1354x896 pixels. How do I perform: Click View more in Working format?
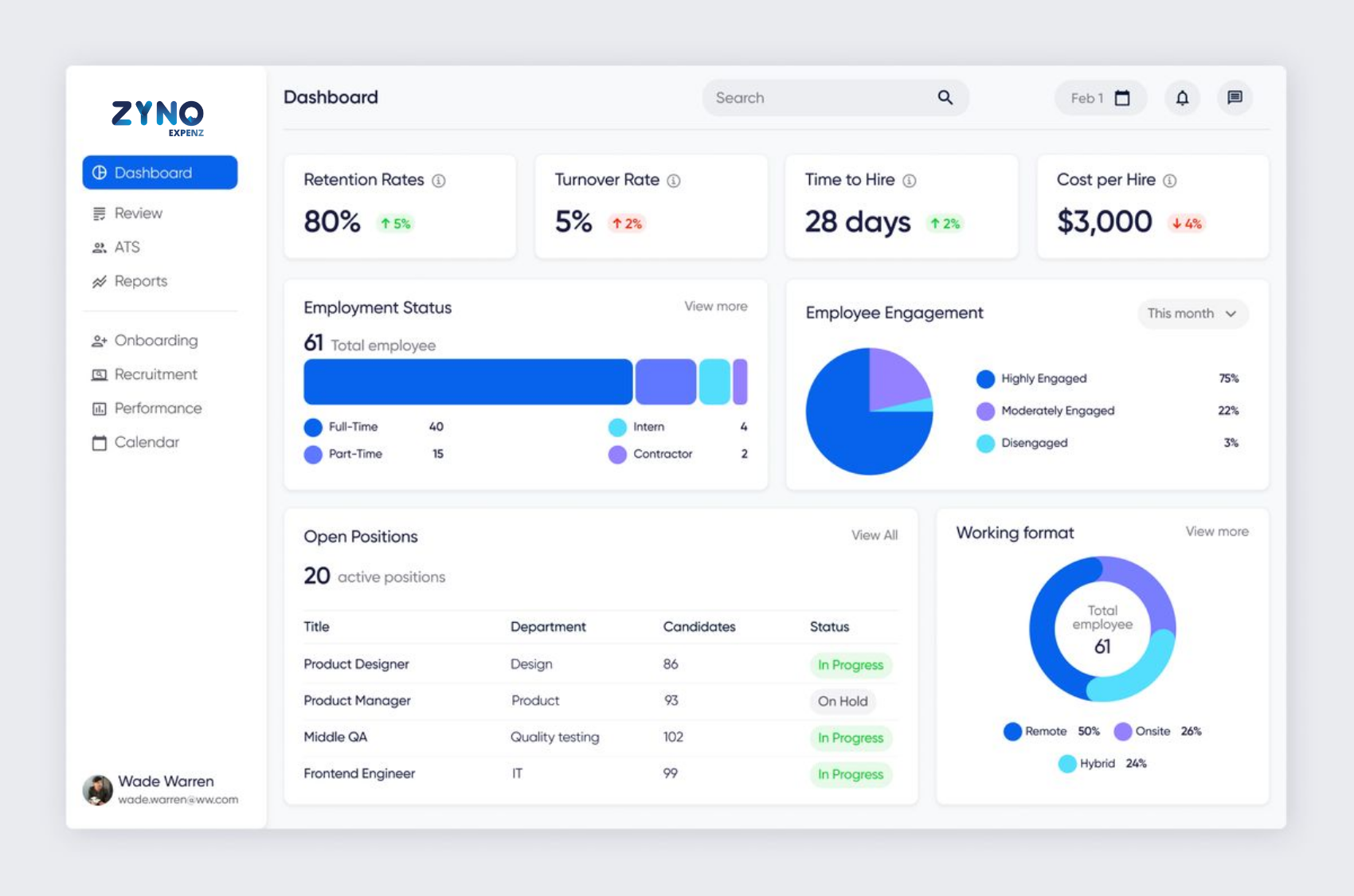pyautogui.click(x=1216, y=531)
